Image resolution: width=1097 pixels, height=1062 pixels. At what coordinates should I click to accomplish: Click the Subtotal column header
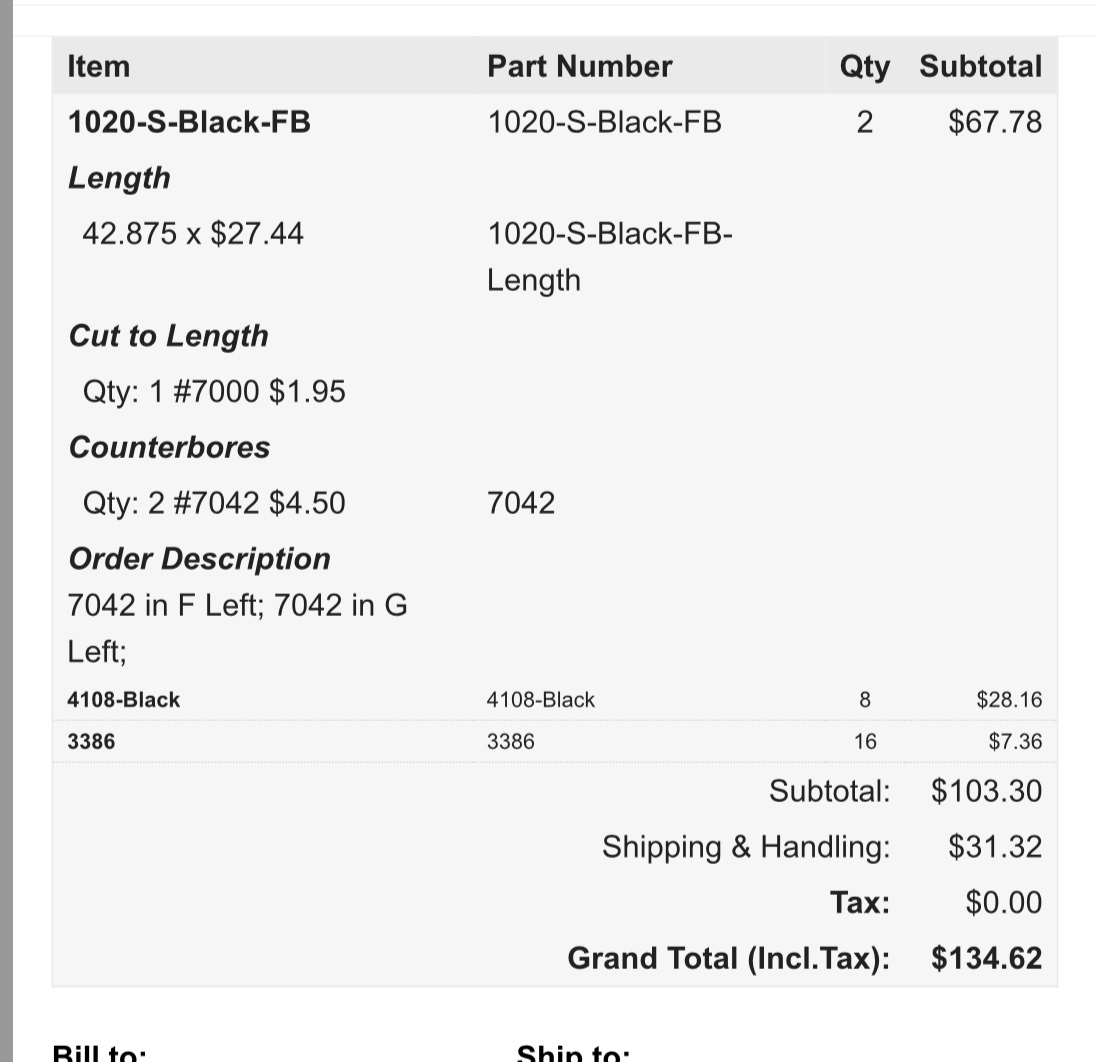[980, 66]
